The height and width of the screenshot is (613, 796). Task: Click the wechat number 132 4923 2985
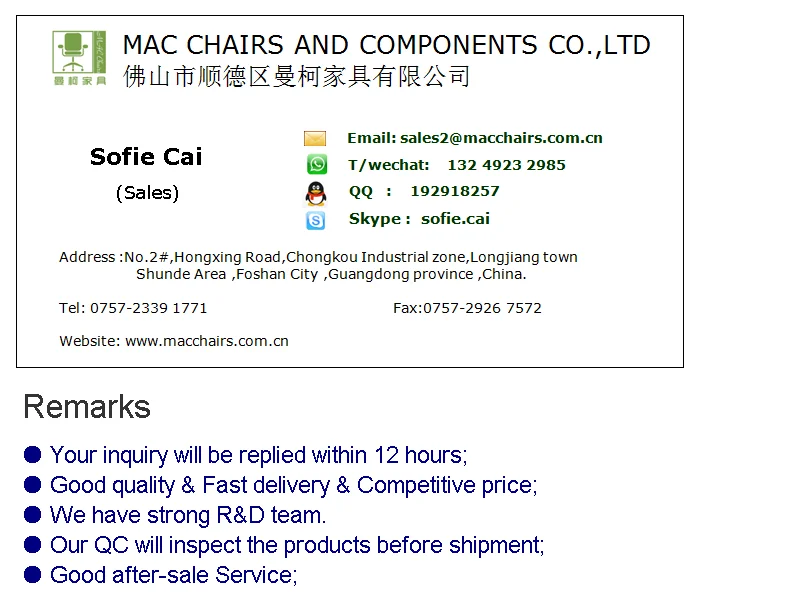[506, 165]
